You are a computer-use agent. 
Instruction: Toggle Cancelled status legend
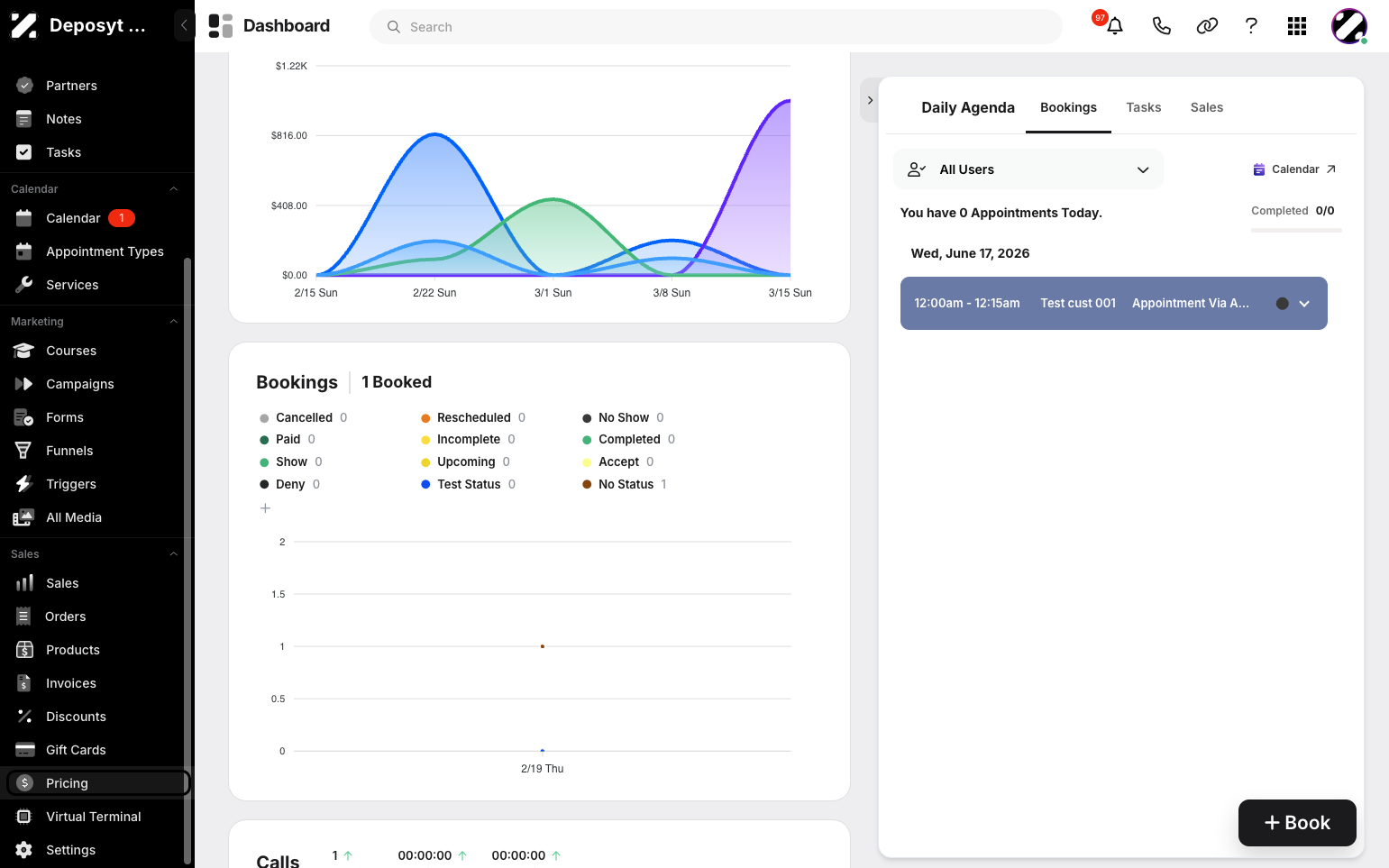[x=303, y=417]
